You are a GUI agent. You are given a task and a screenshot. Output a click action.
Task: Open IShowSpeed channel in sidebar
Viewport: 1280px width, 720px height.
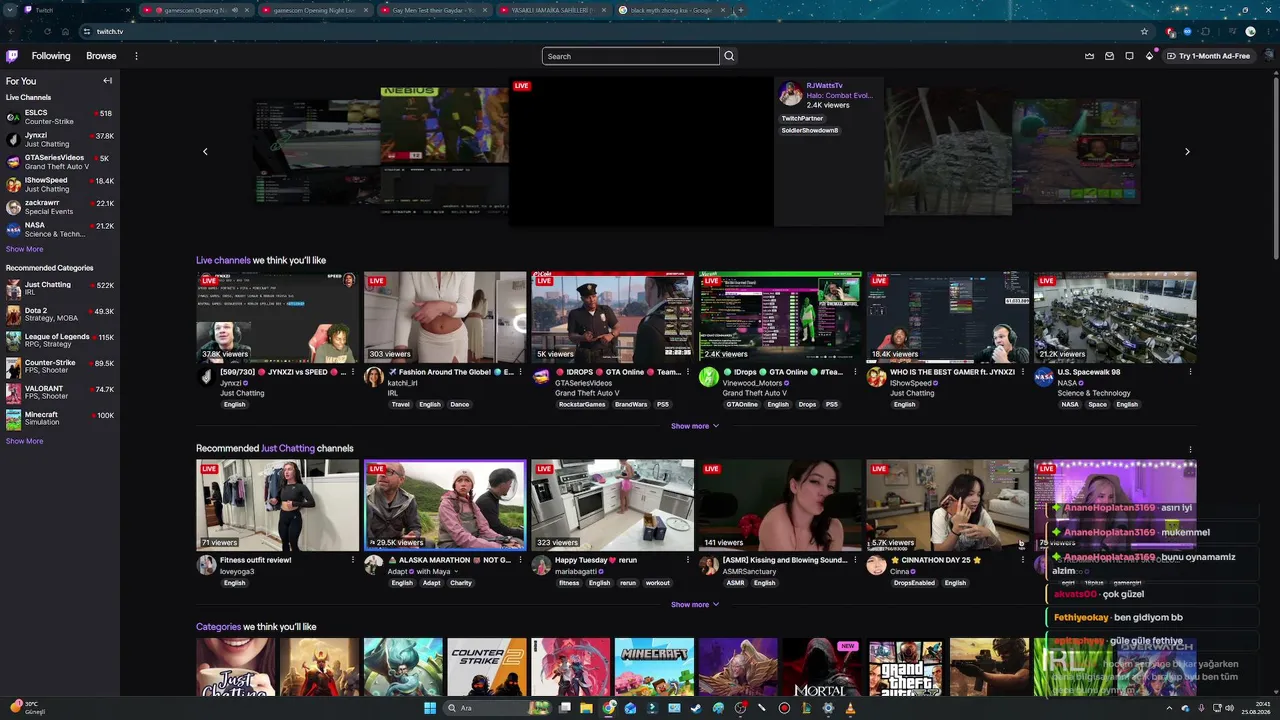pos(60,185)
